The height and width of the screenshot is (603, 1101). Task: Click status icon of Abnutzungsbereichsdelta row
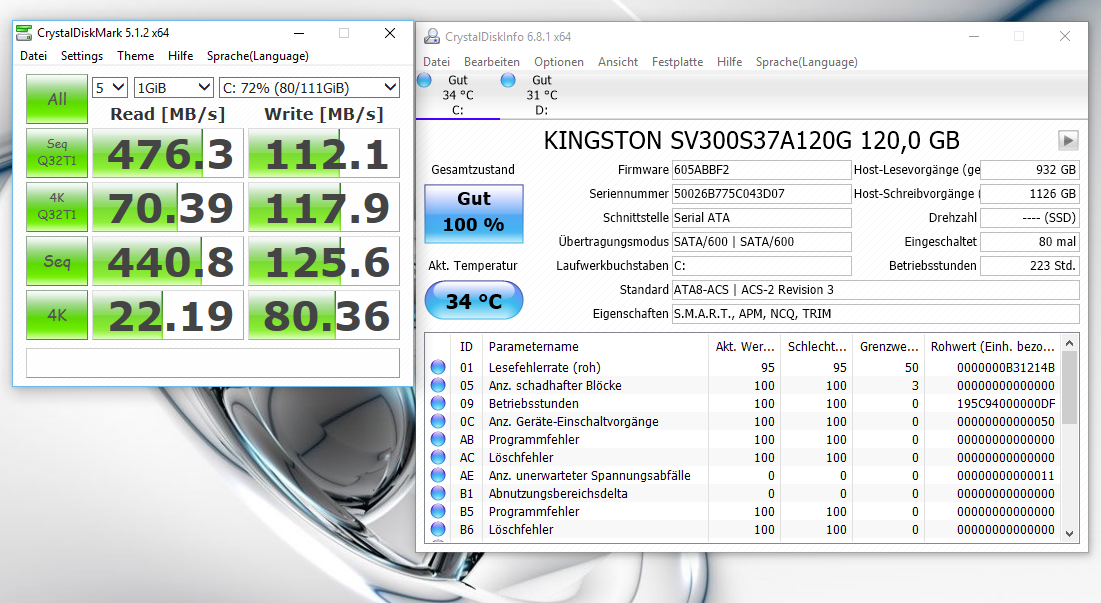[438, 493]
